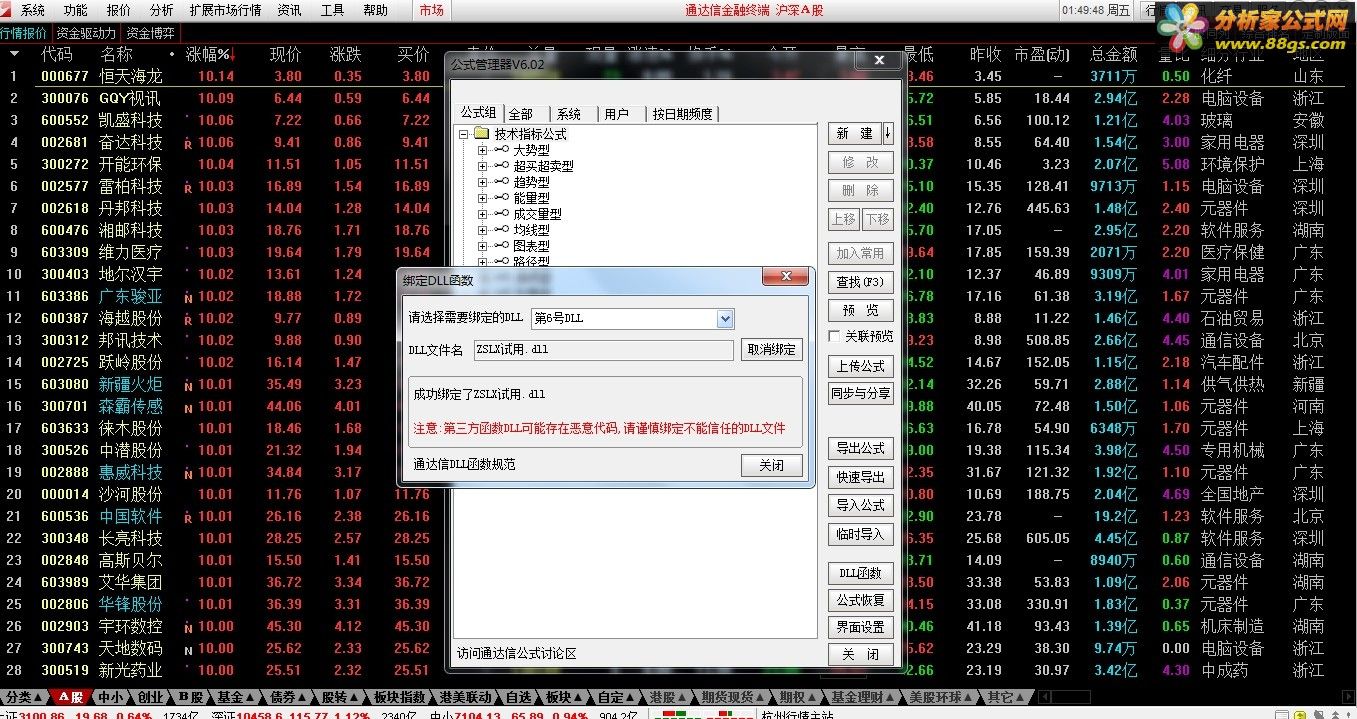Click the R marker beside 奋达科技
The width and height of the screenshot is (1357, 719).
188,143
